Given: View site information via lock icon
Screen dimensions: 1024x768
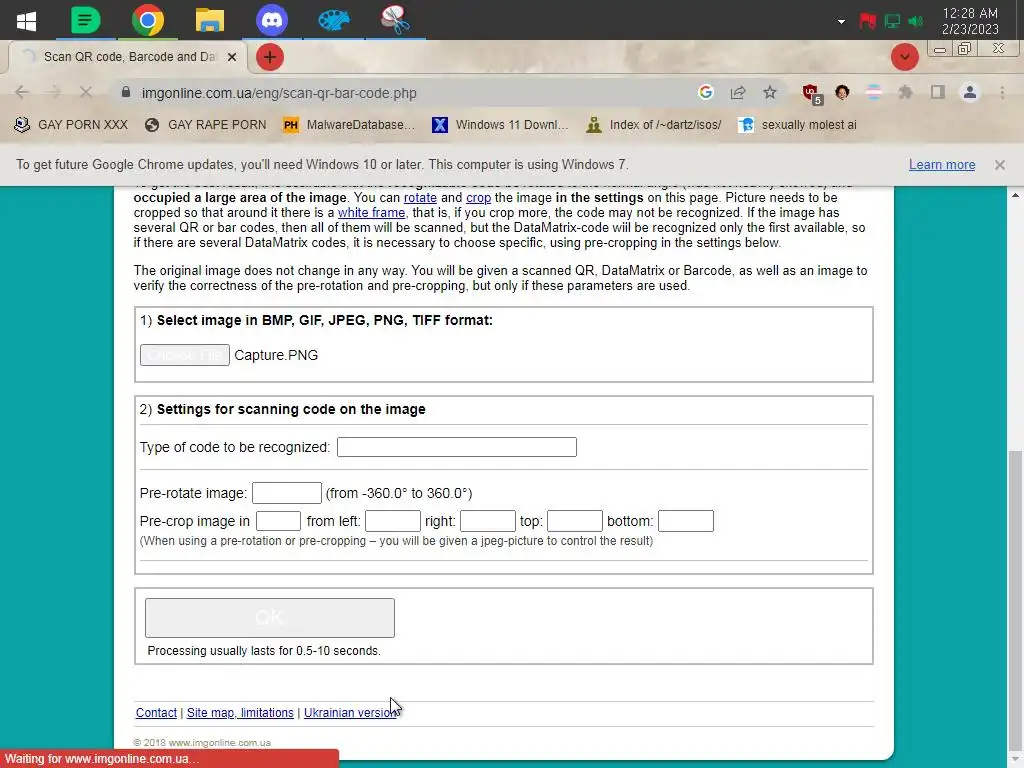Looking at the screenshot, I should (126, 92).
